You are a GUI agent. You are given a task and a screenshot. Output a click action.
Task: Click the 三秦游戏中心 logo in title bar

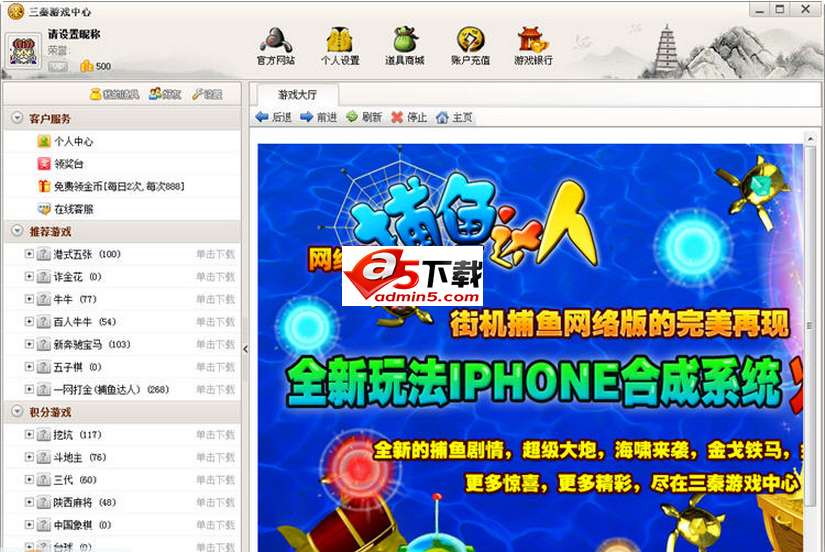click(16, 11)
